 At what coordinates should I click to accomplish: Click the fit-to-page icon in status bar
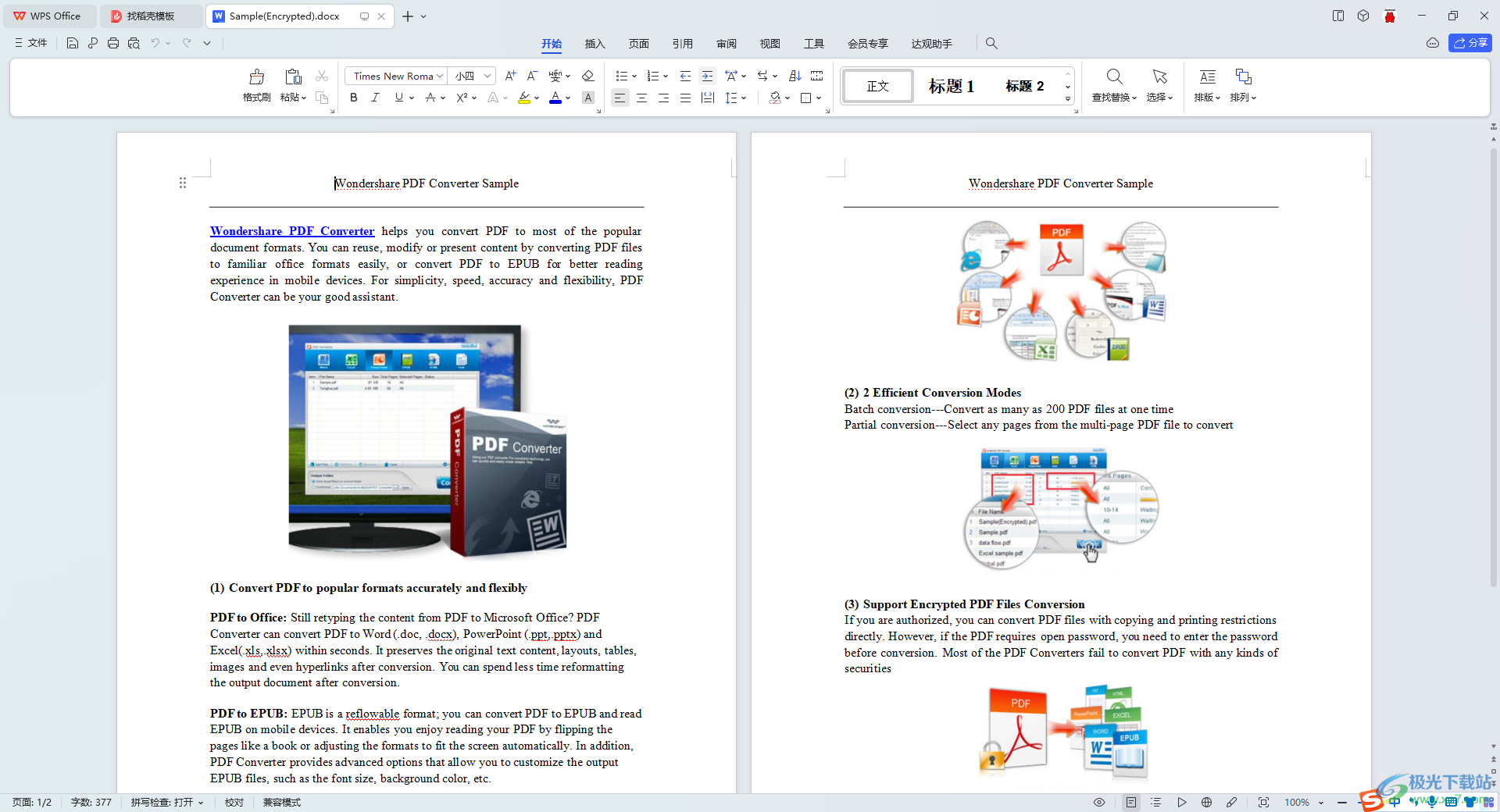click(x=1264, y=803)
